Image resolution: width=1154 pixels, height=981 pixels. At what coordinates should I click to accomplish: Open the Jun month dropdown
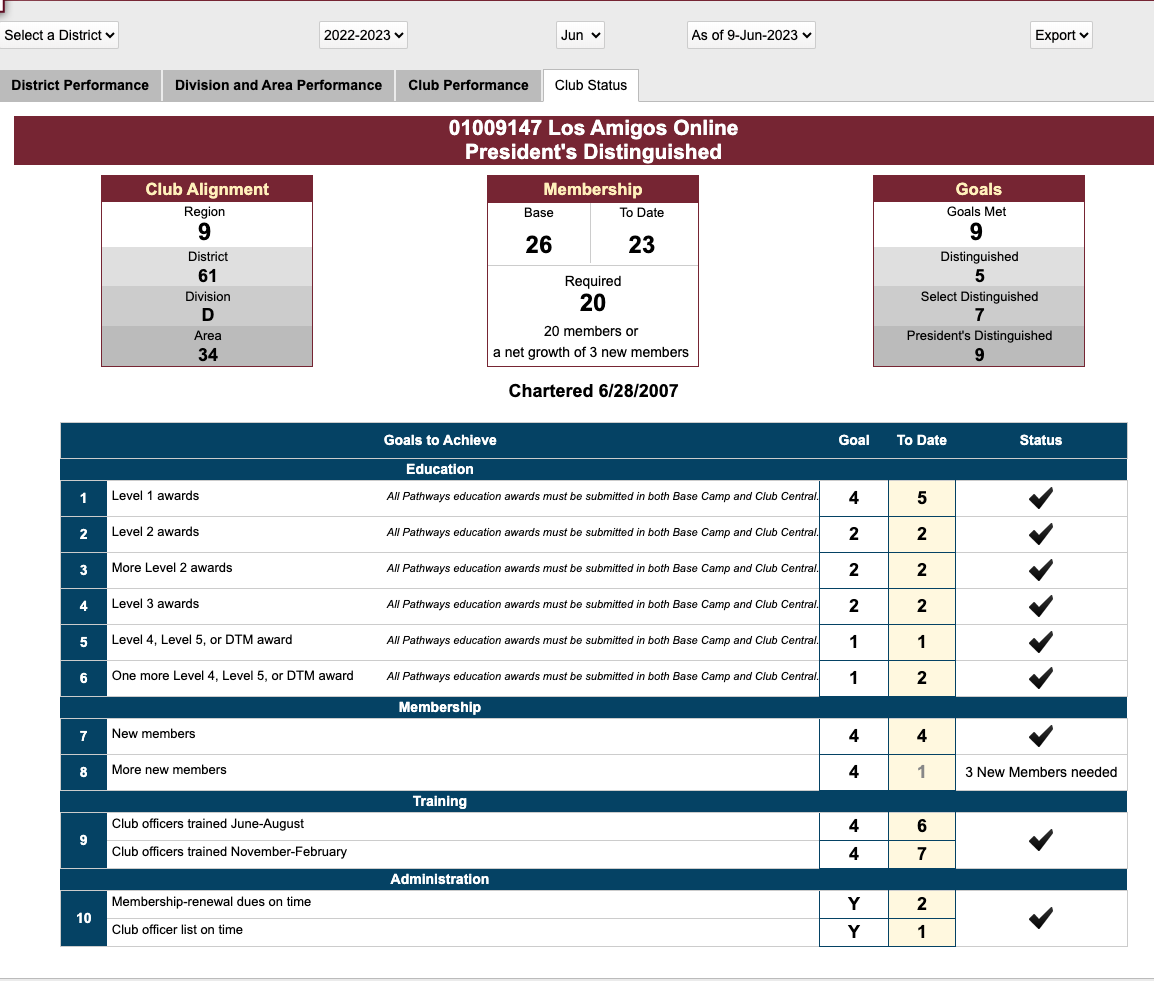click(x=580, y=35)
